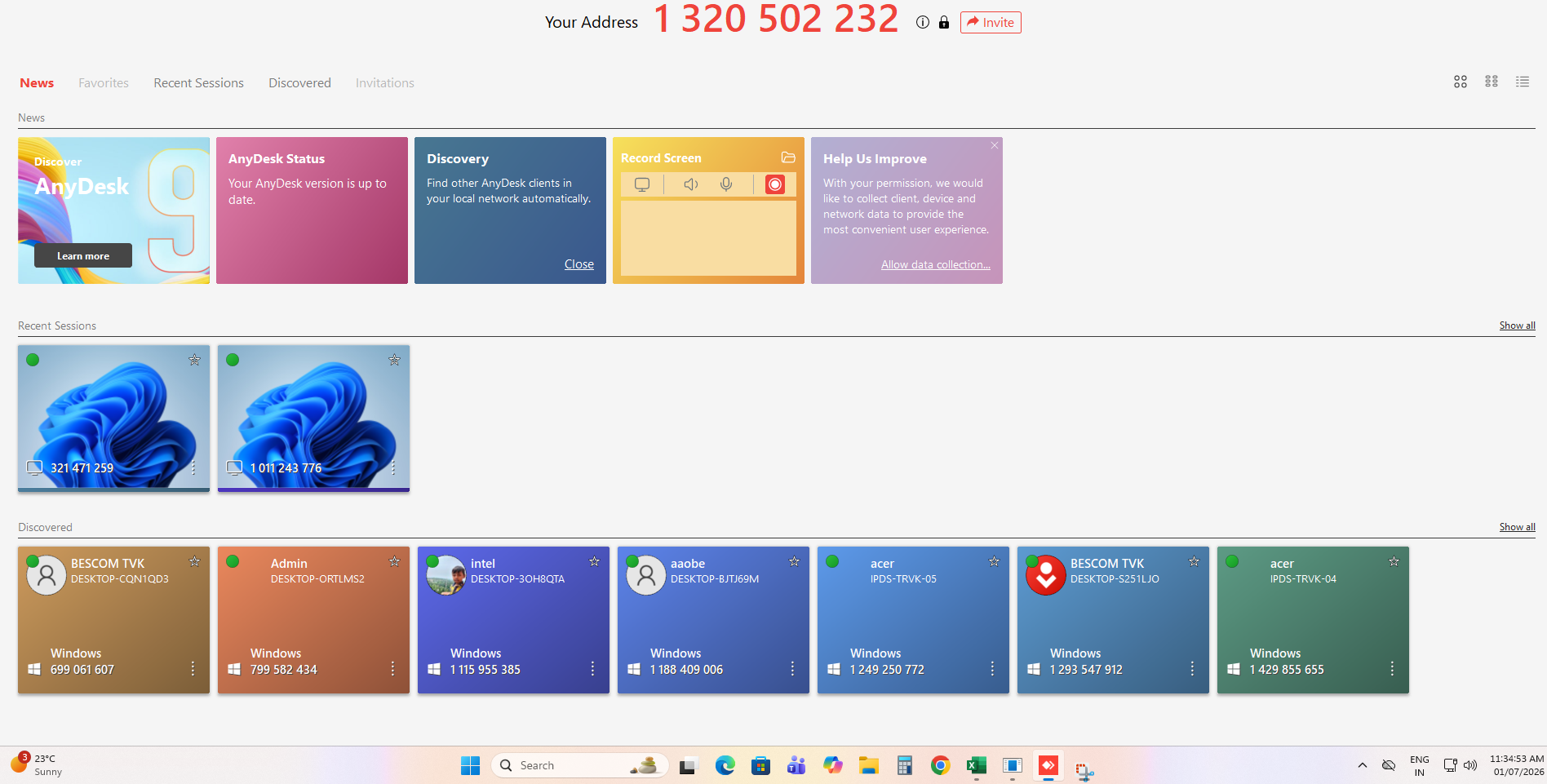This screenshot has width=1547, height=784.
Task: Open recordings folder in Record Screen card
Action: pyautogui.click(x=788, y=157)
